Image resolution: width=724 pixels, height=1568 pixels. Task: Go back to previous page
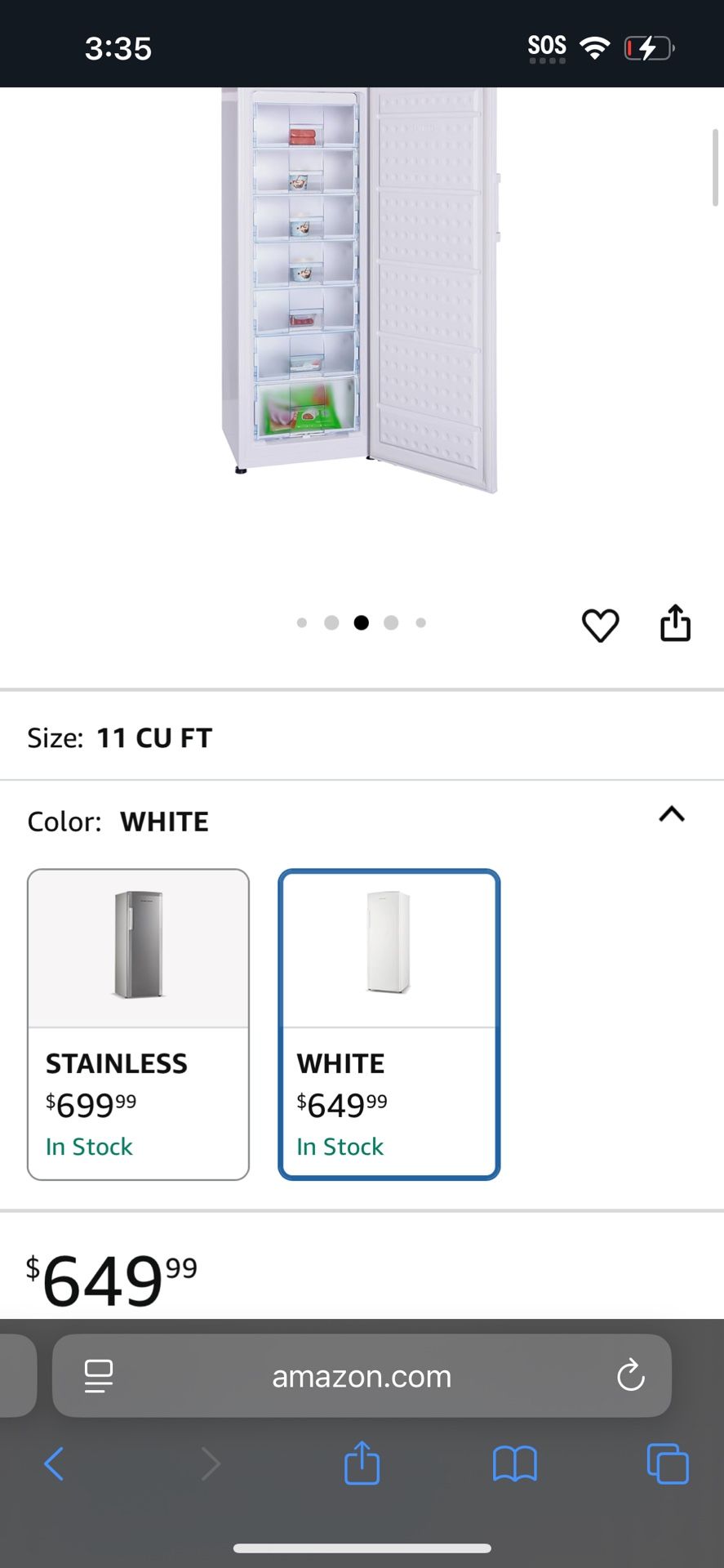[x=54, y=1463]
